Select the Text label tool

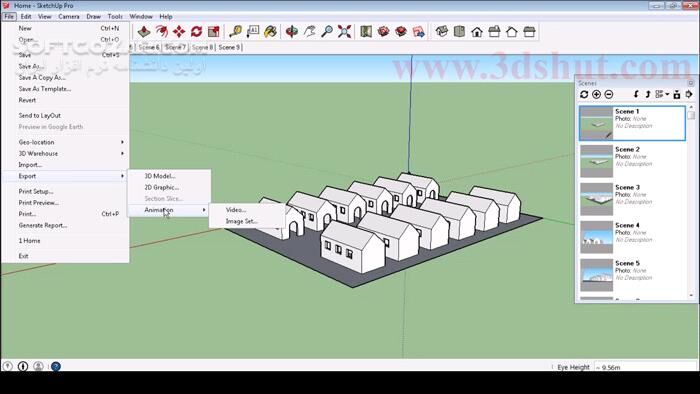tap(253, 31)
